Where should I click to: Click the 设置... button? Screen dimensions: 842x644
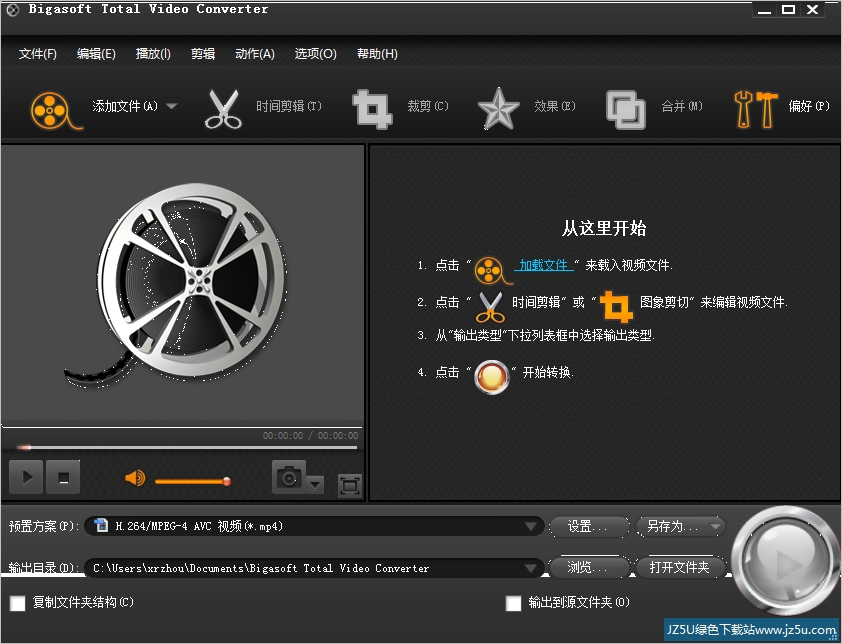(588, 526)
